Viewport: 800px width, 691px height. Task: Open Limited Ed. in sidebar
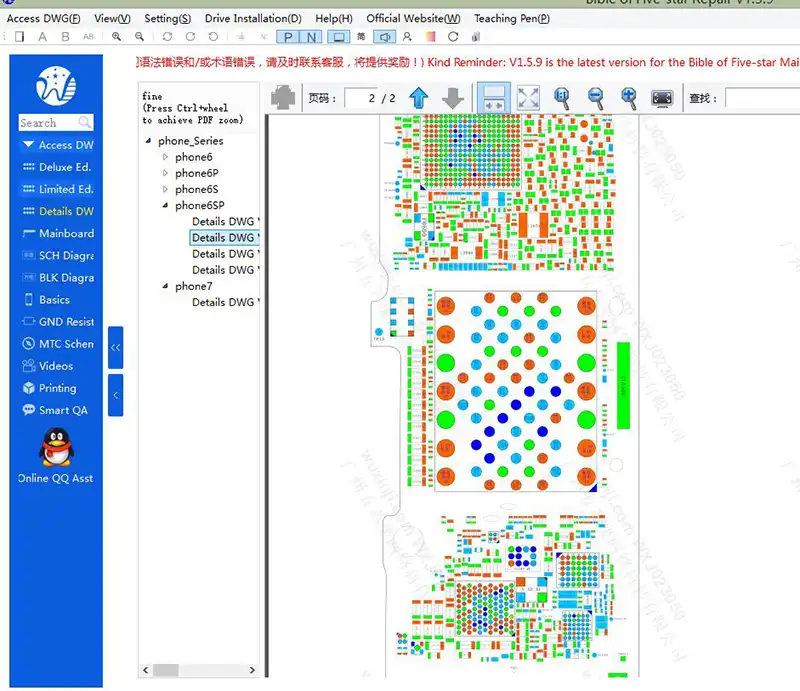pyautogui.click(x=58, y=189)
